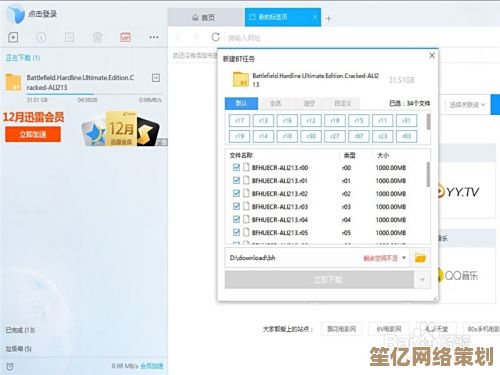
Task: Uncheck the BFHUECR-ALI213.r03 file checkbox
Action: point(236,206)
